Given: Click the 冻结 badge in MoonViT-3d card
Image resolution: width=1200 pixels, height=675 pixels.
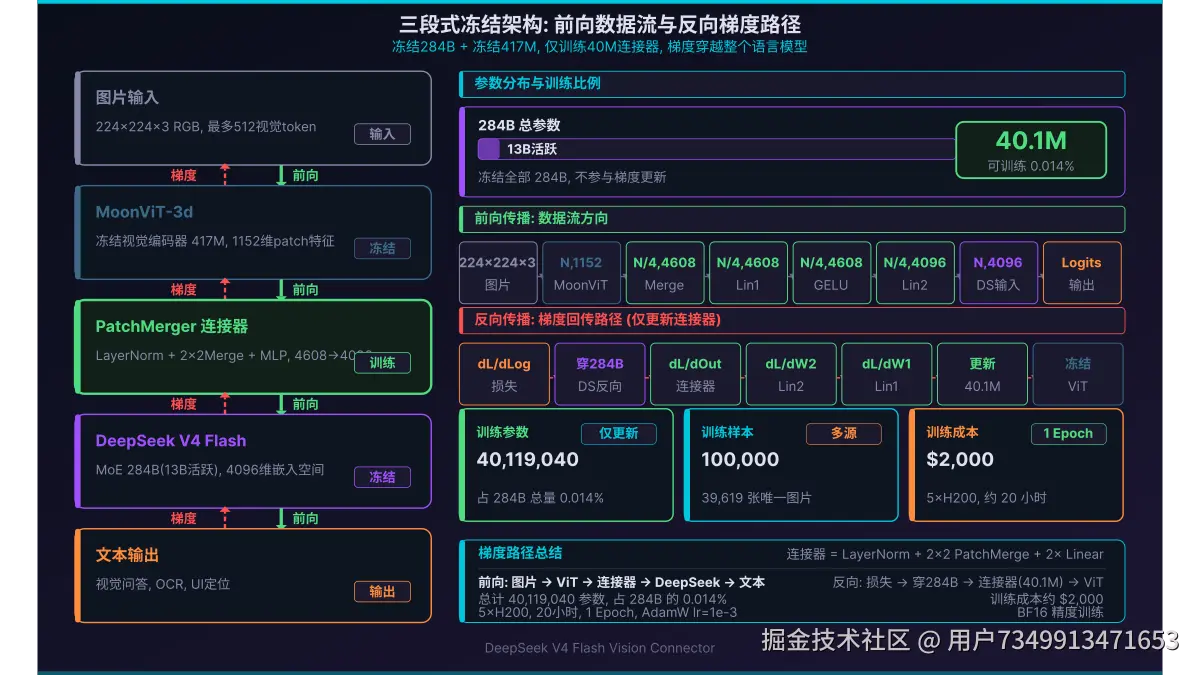Looking at the screenshot, I should [x=382, y=248].
